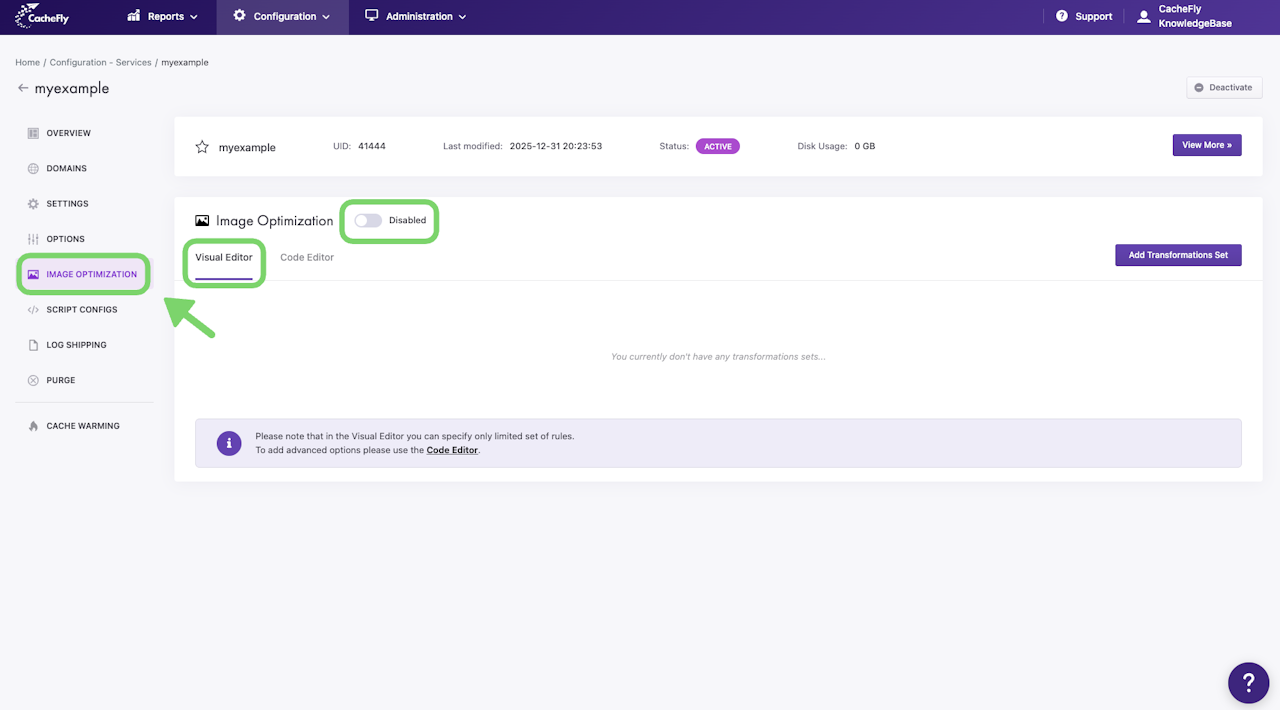1280x710 pixels.
Task: Select IMAGE OPTIMIZATION in the sidebar
Action: coord(92,274)
